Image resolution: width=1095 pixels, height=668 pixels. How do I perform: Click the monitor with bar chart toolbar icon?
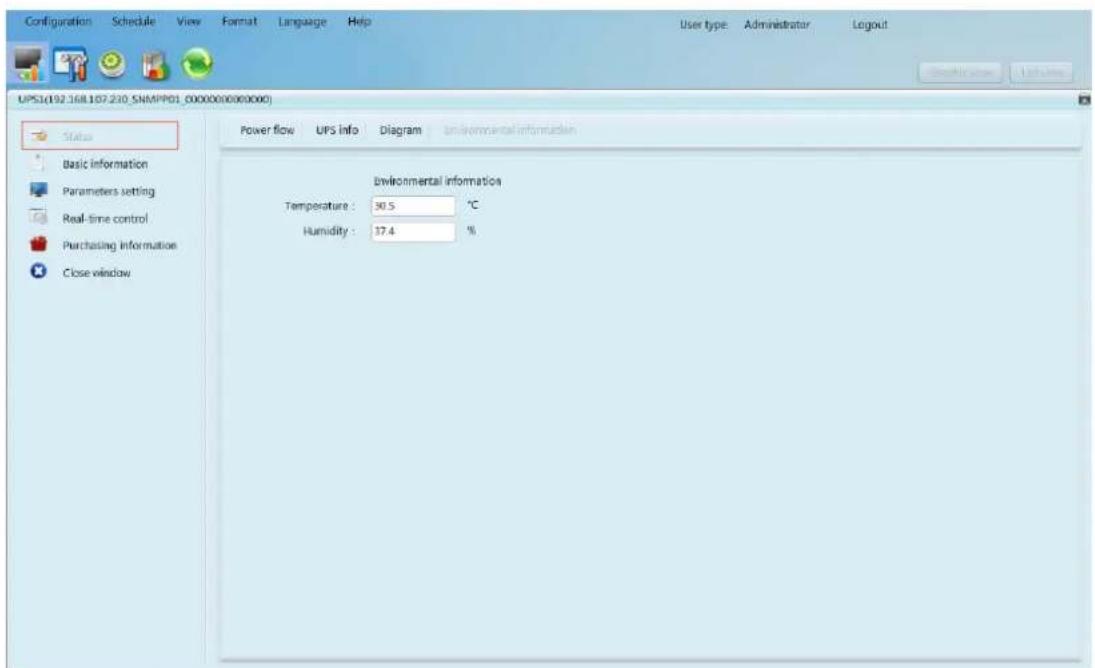[29, 65]
